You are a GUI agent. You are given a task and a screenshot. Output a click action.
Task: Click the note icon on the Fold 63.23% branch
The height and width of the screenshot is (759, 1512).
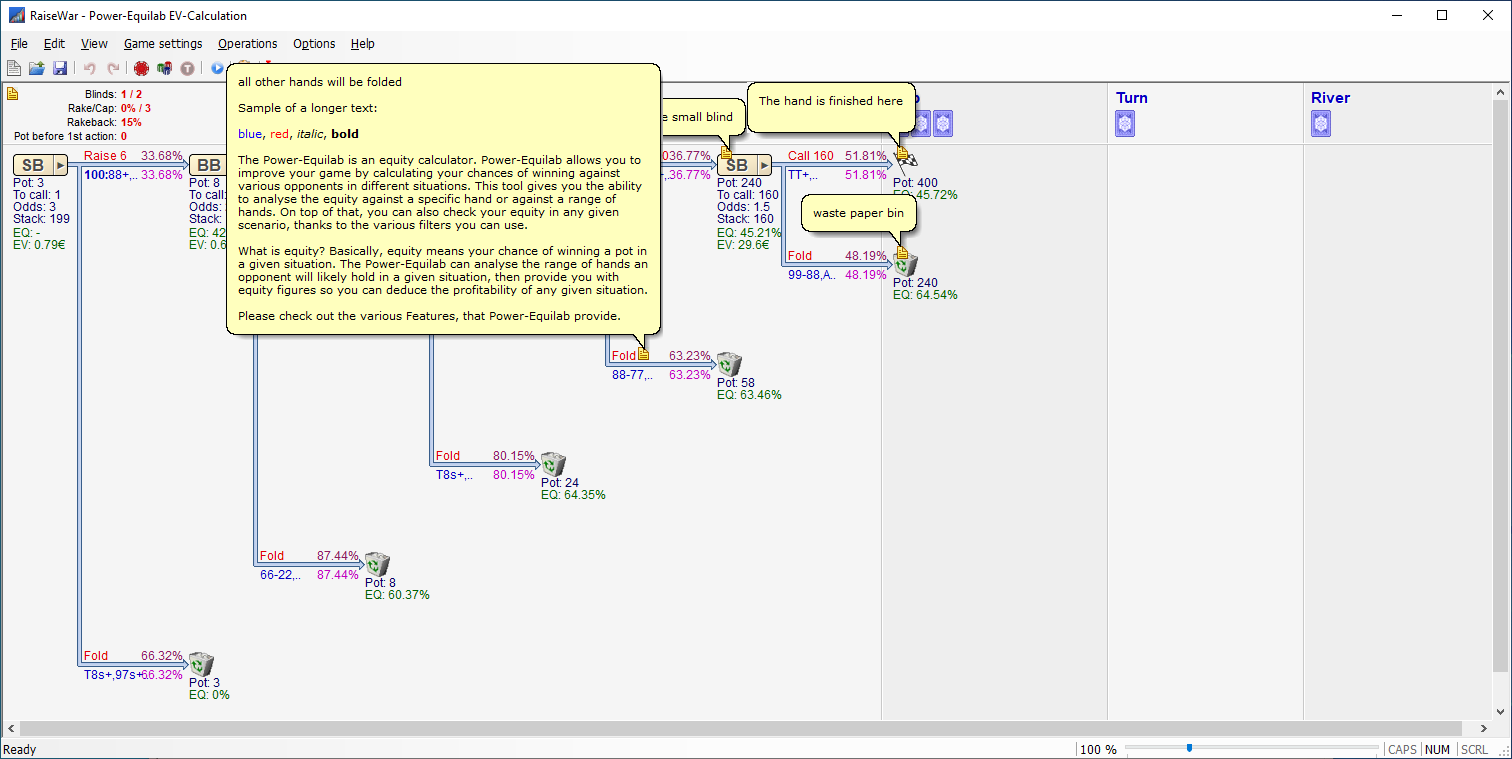[x=643, y=353]
